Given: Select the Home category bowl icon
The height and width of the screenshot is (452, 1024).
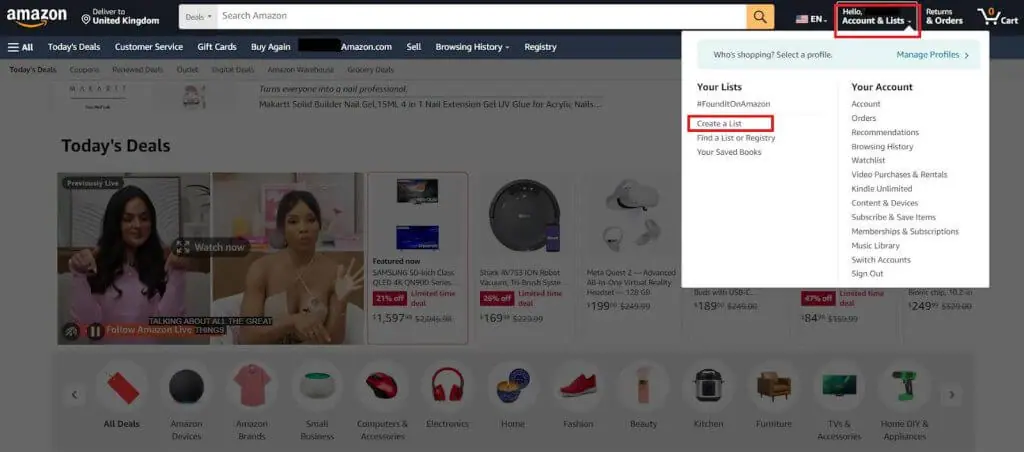Looking at the screenshot, I should tap(513, 386).
